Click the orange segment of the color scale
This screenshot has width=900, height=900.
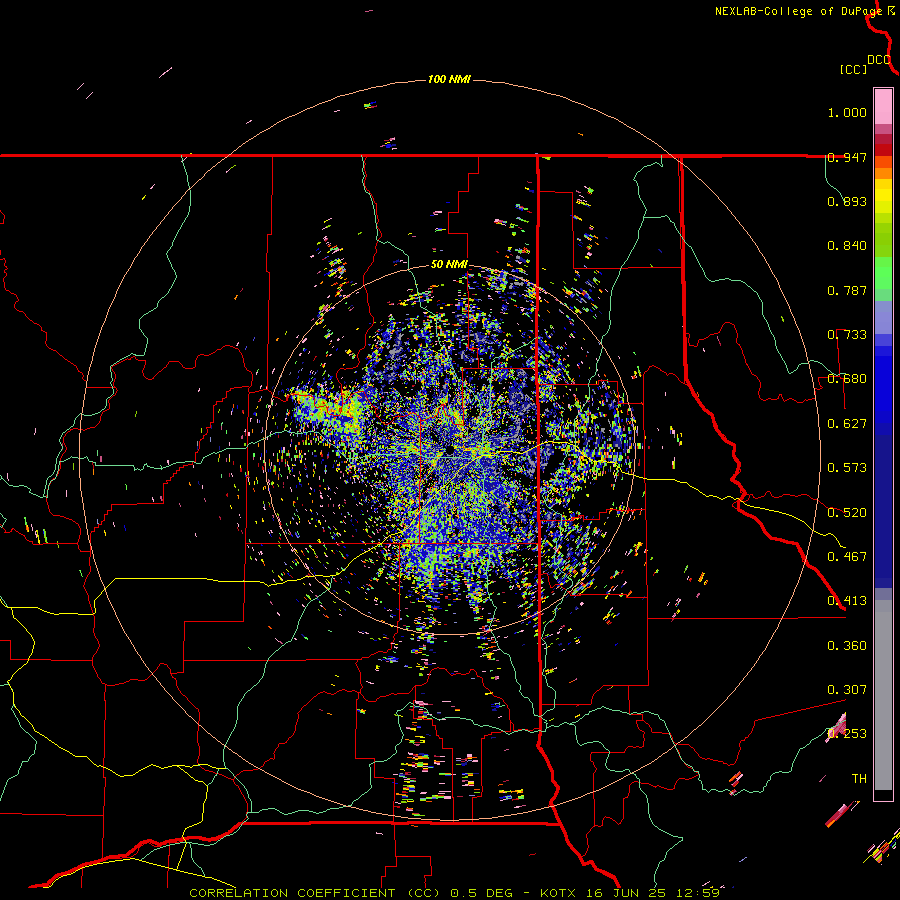(883, 168)
